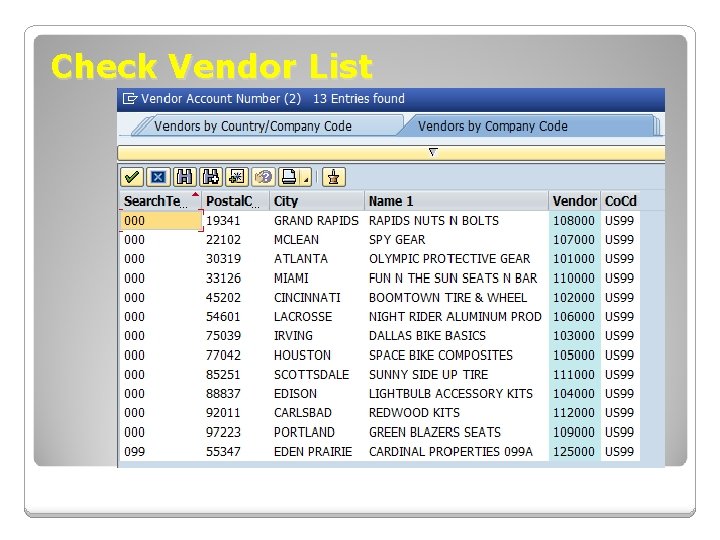Click the grayed-out help question mark icon
720x540 pixels.
pos(263,177)
